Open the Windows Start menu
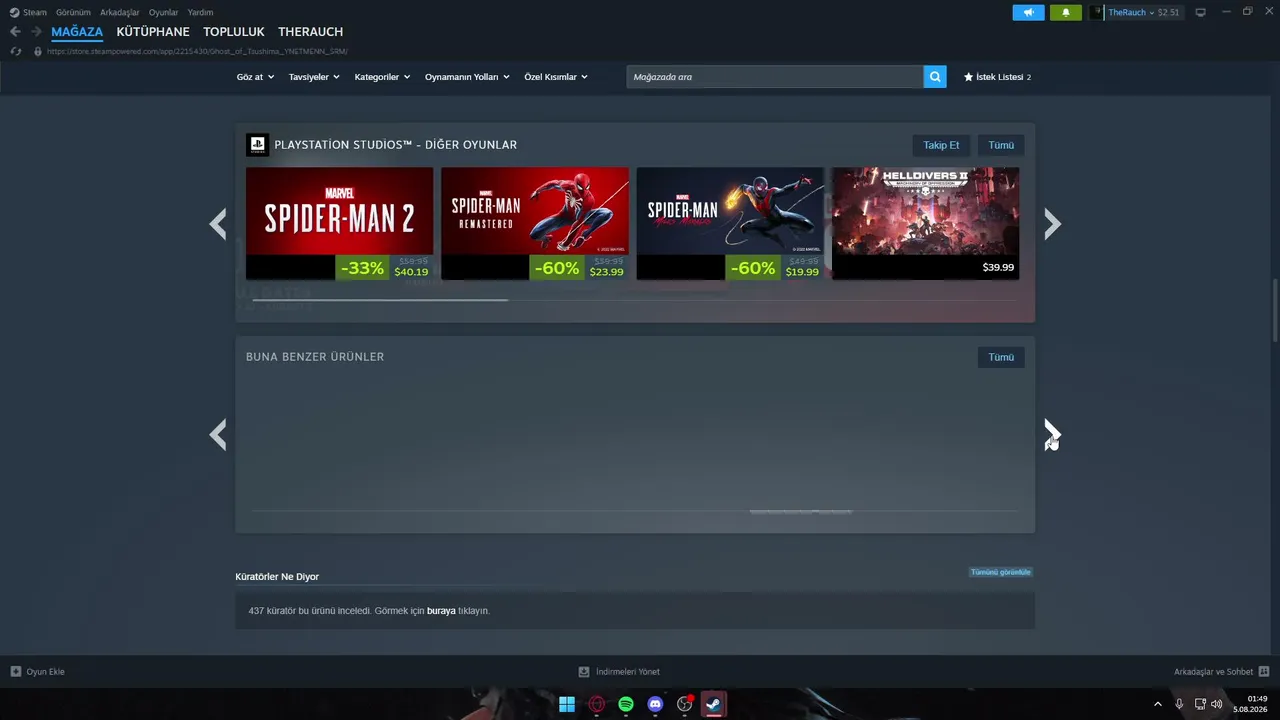 pos(567,704)
